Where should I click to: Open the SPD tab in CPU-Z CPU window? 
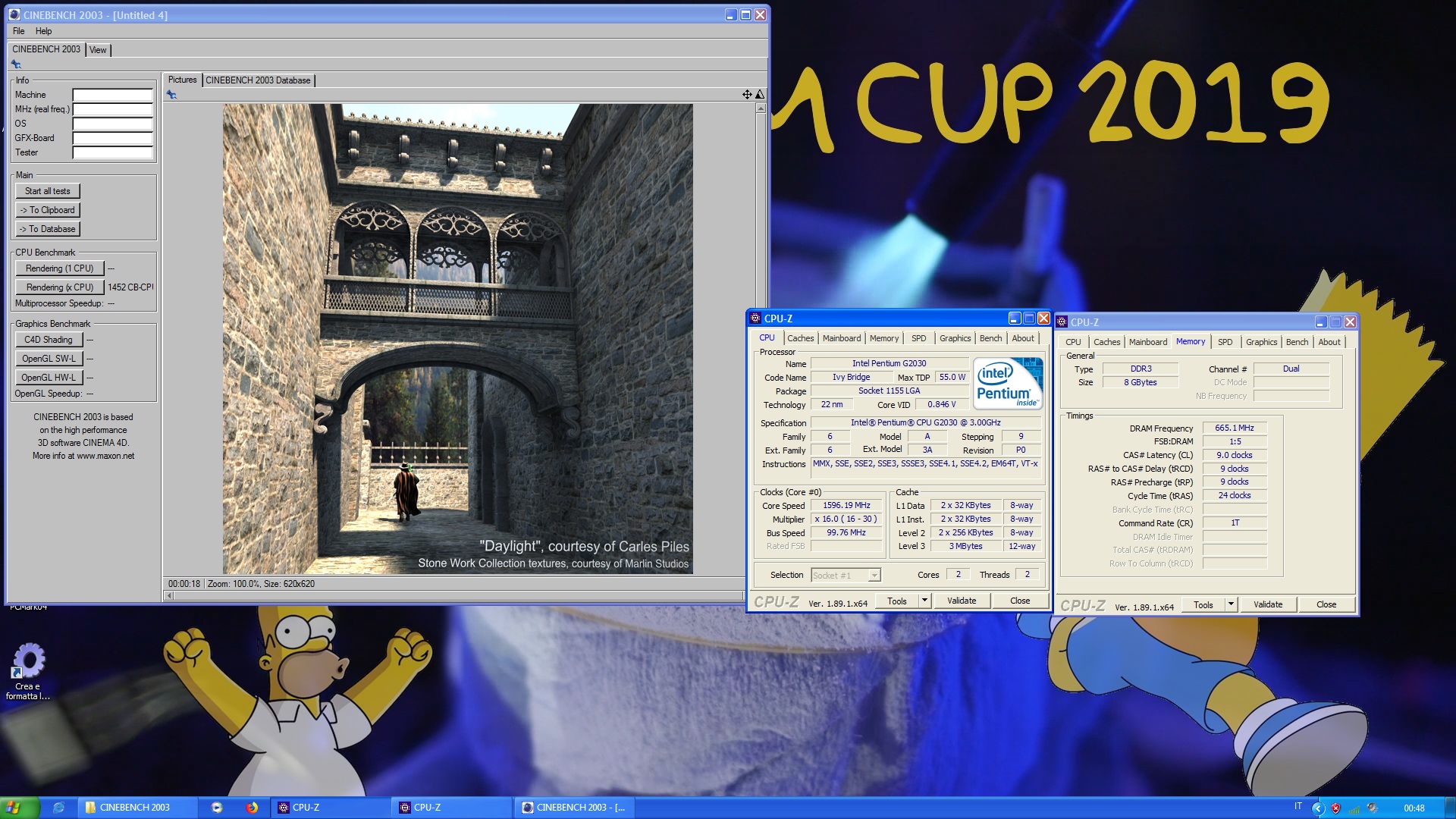click(919, 339)
